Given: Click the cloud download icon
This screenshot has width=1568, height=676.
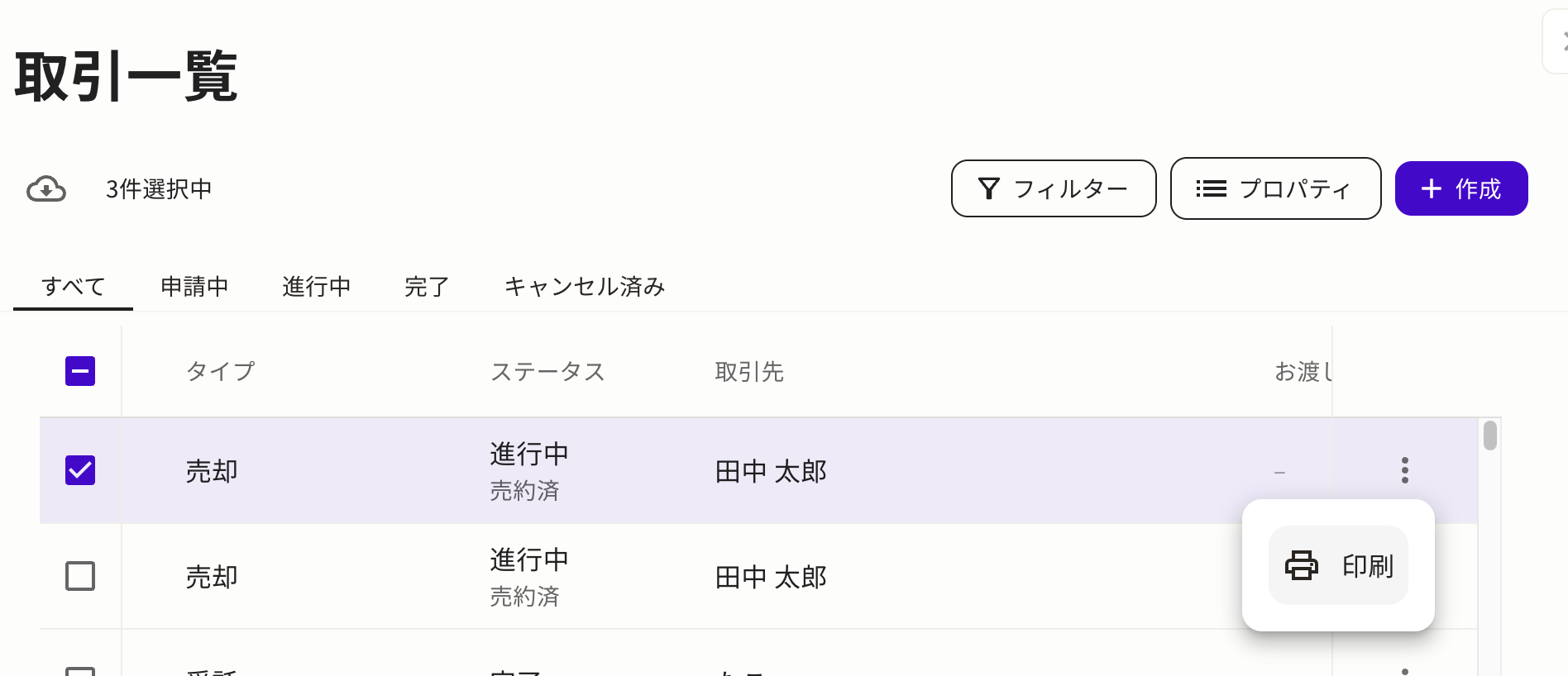Looking at the screenshot, I should click(47, 188).
